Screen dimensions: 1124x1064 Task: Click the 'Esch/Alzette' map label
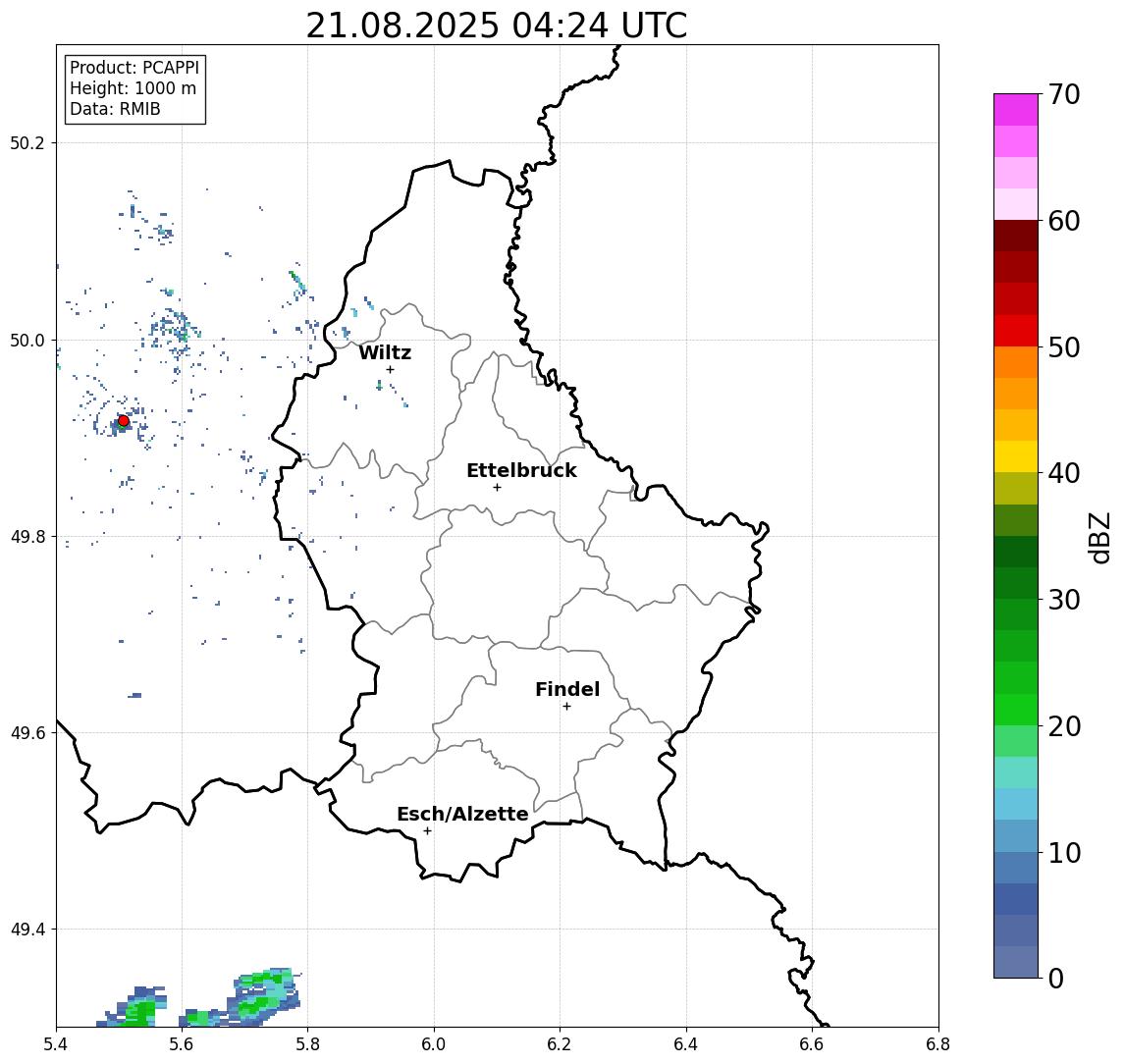click(462, 814)
